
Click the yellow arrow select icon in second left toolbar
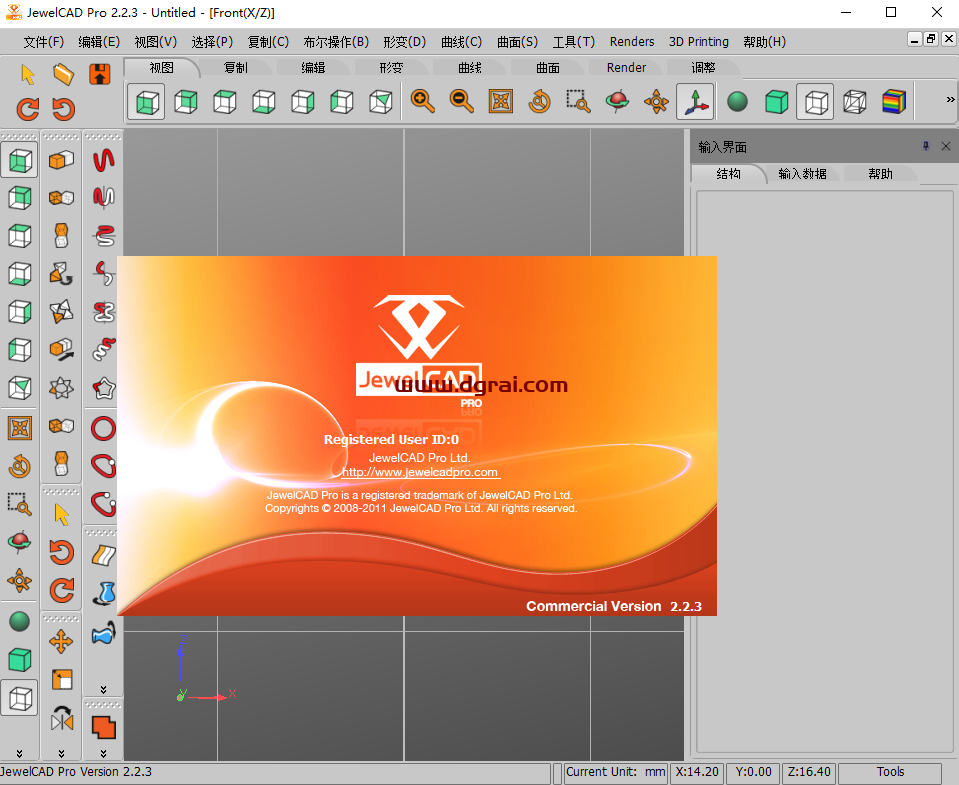click(x=61, y=514)
